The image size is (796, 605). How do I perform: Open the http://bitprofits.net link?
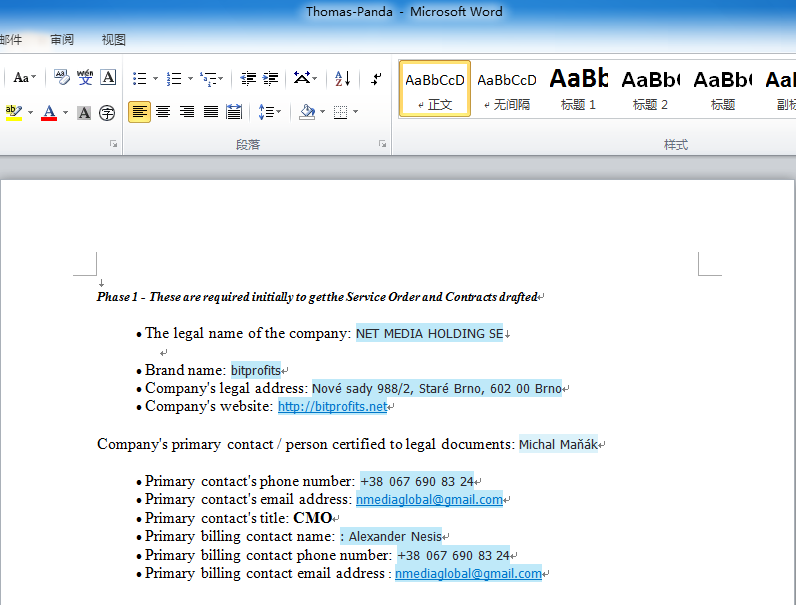[333, 407]
